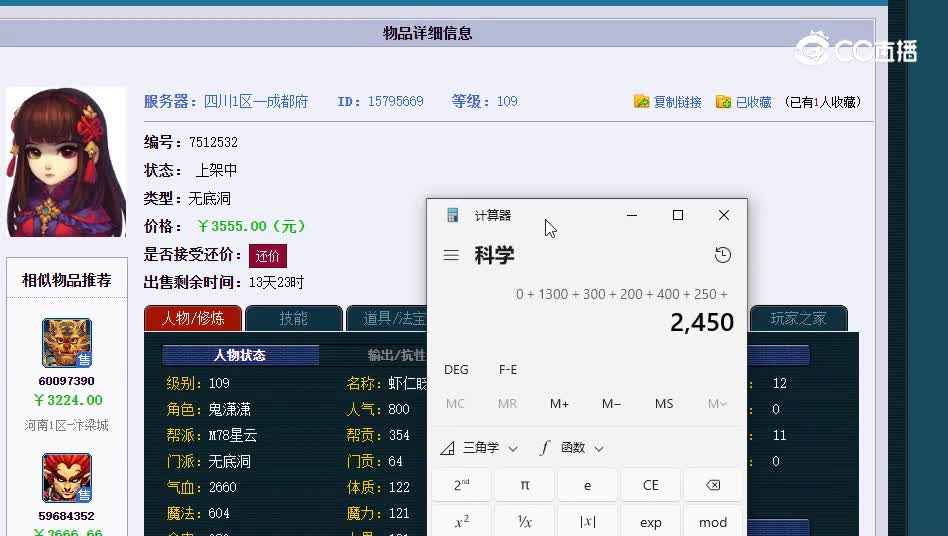Image resolution: width=948 pixels, height=536 pixels.
Task: Close the calculator window
Action: [x=724, y=215]
